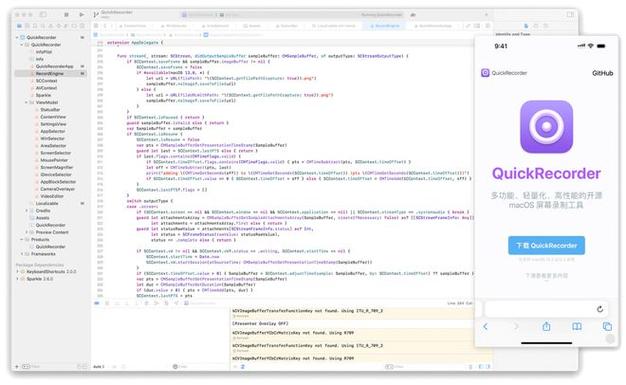The width and height of the screenshot is (626, 385).
Task: Click the QuickRecorder title in page header
Action: (x=509, y=73)
